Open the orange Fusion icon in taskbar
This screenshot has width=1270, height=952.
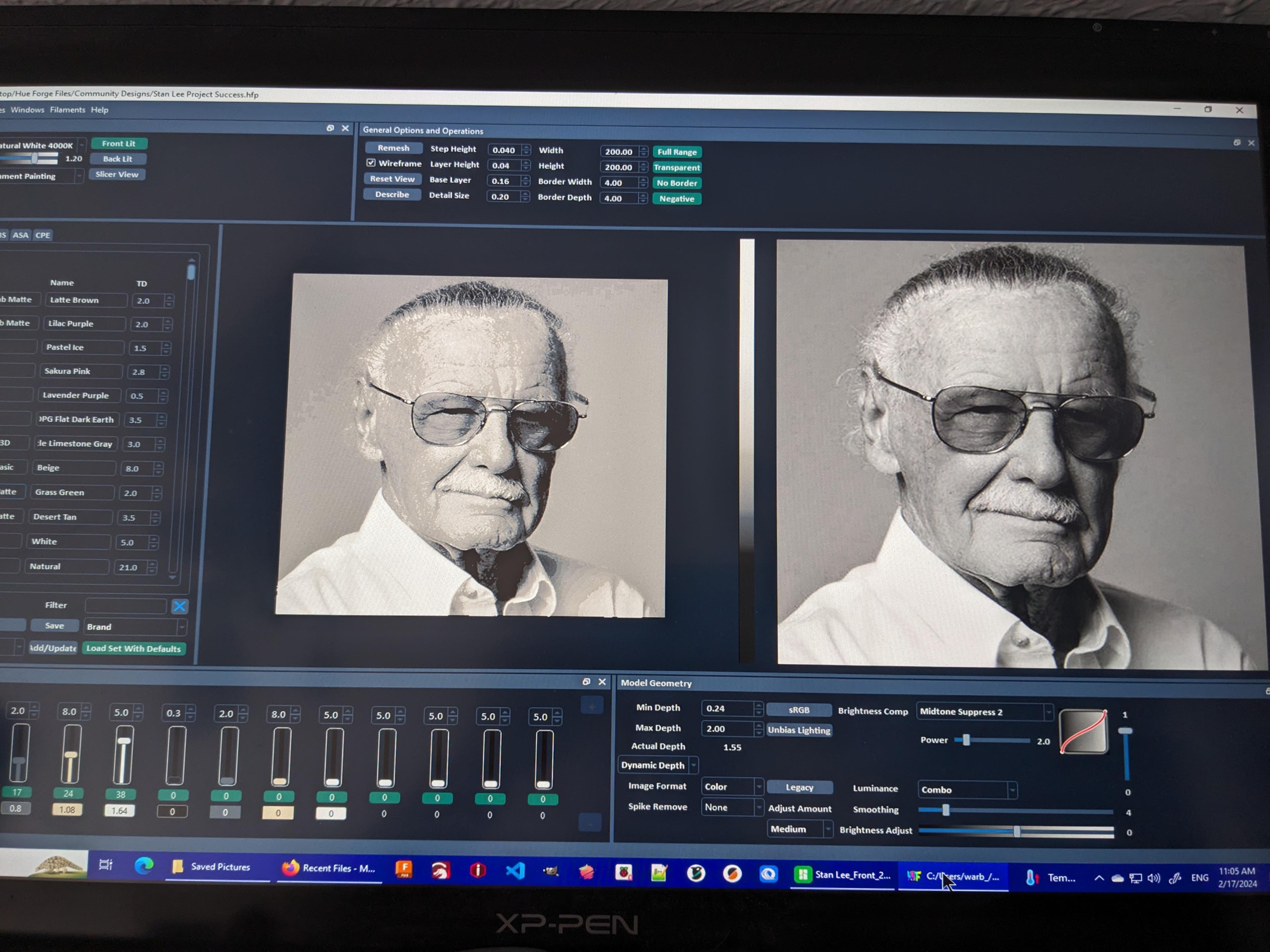(x=404, y=870)
